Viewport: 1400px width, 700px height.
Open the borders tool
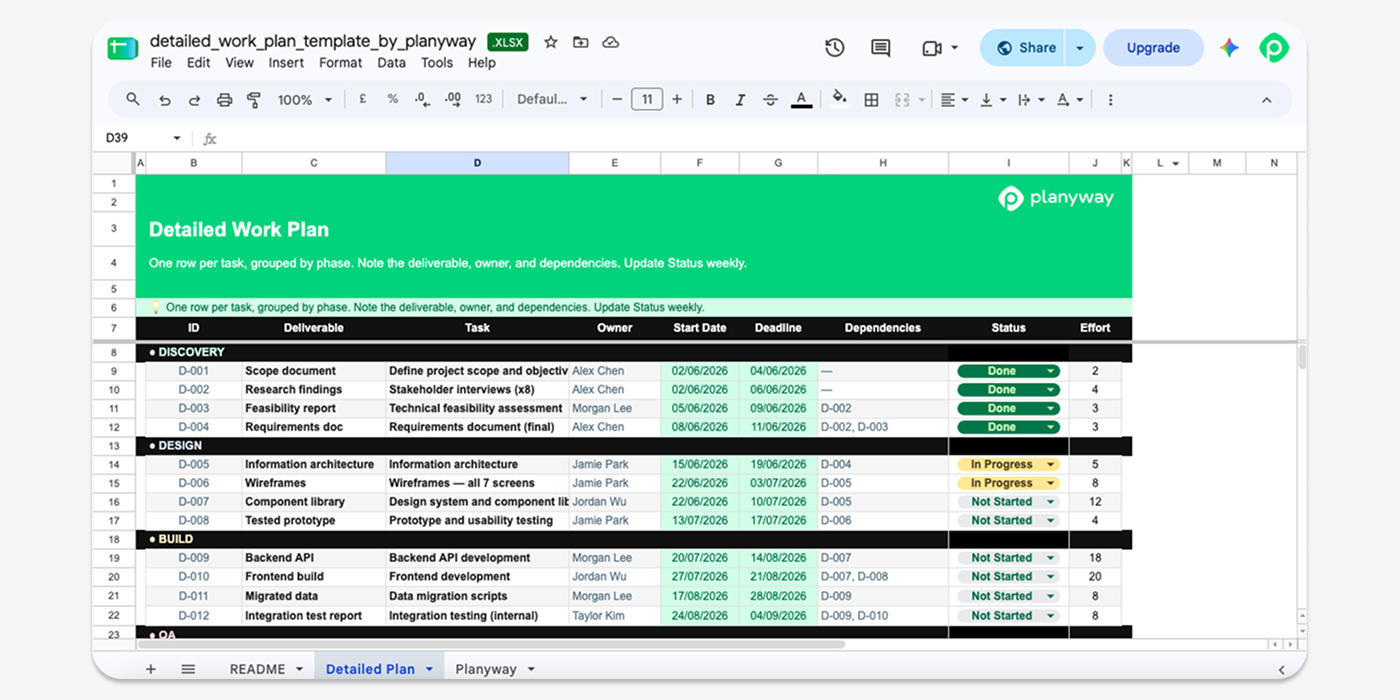871,100
